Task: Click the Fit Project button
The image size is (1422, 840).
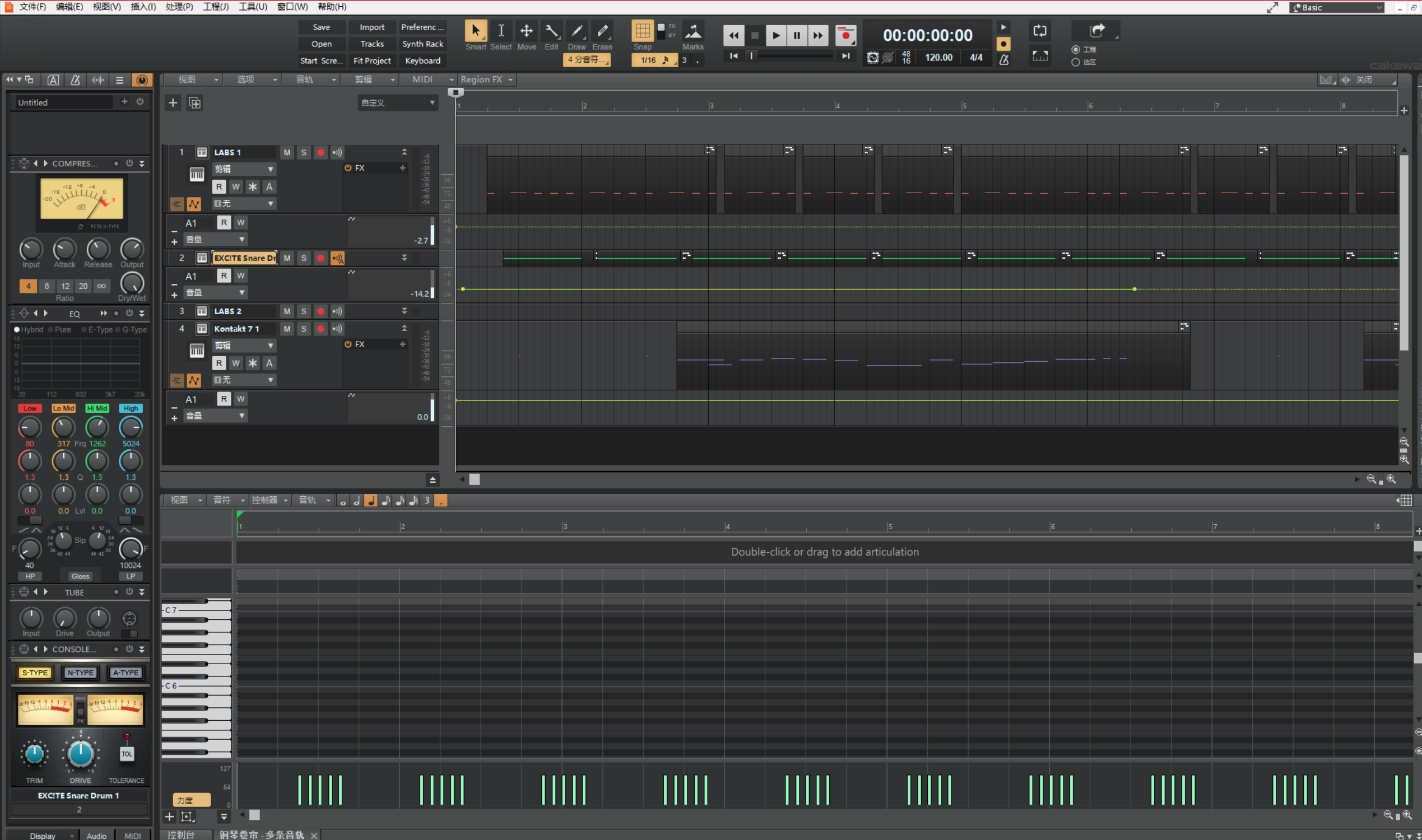Action: (372, 60)
